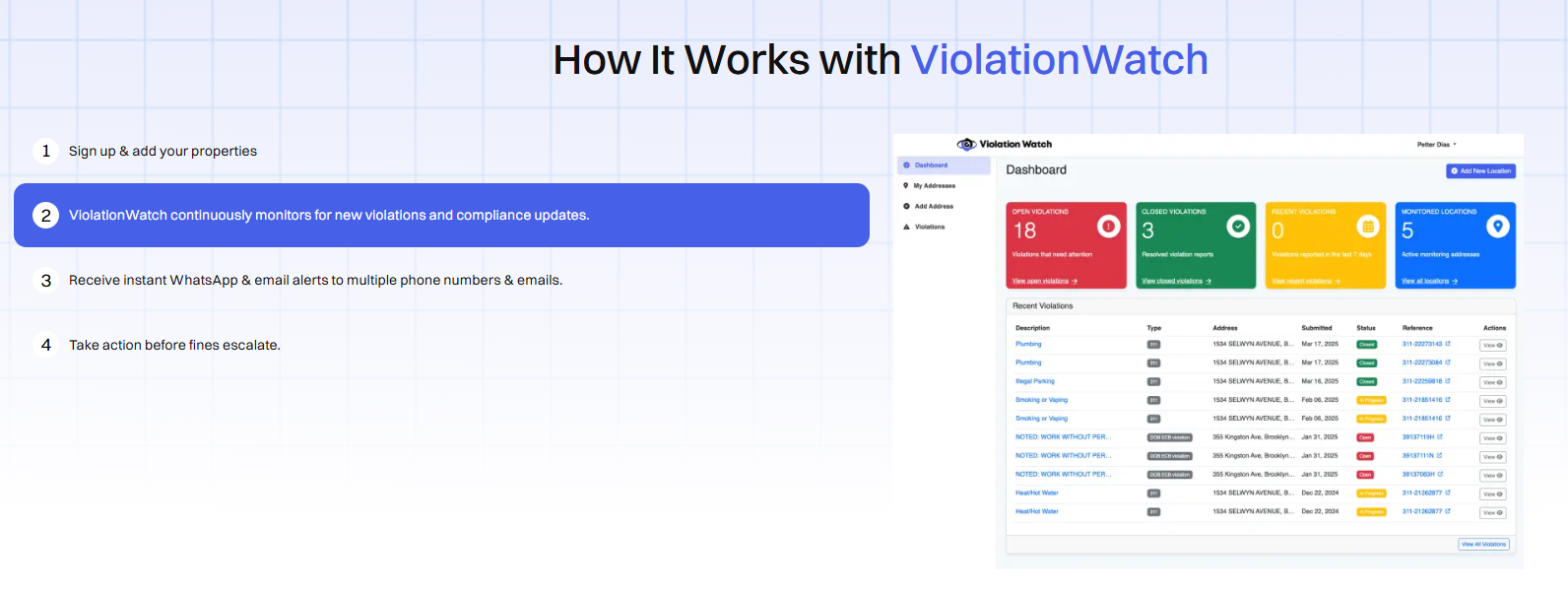The image size is (1568, 591).
Task: Click Open status badge in 39137119H row
Action: tap(1365, 437)
